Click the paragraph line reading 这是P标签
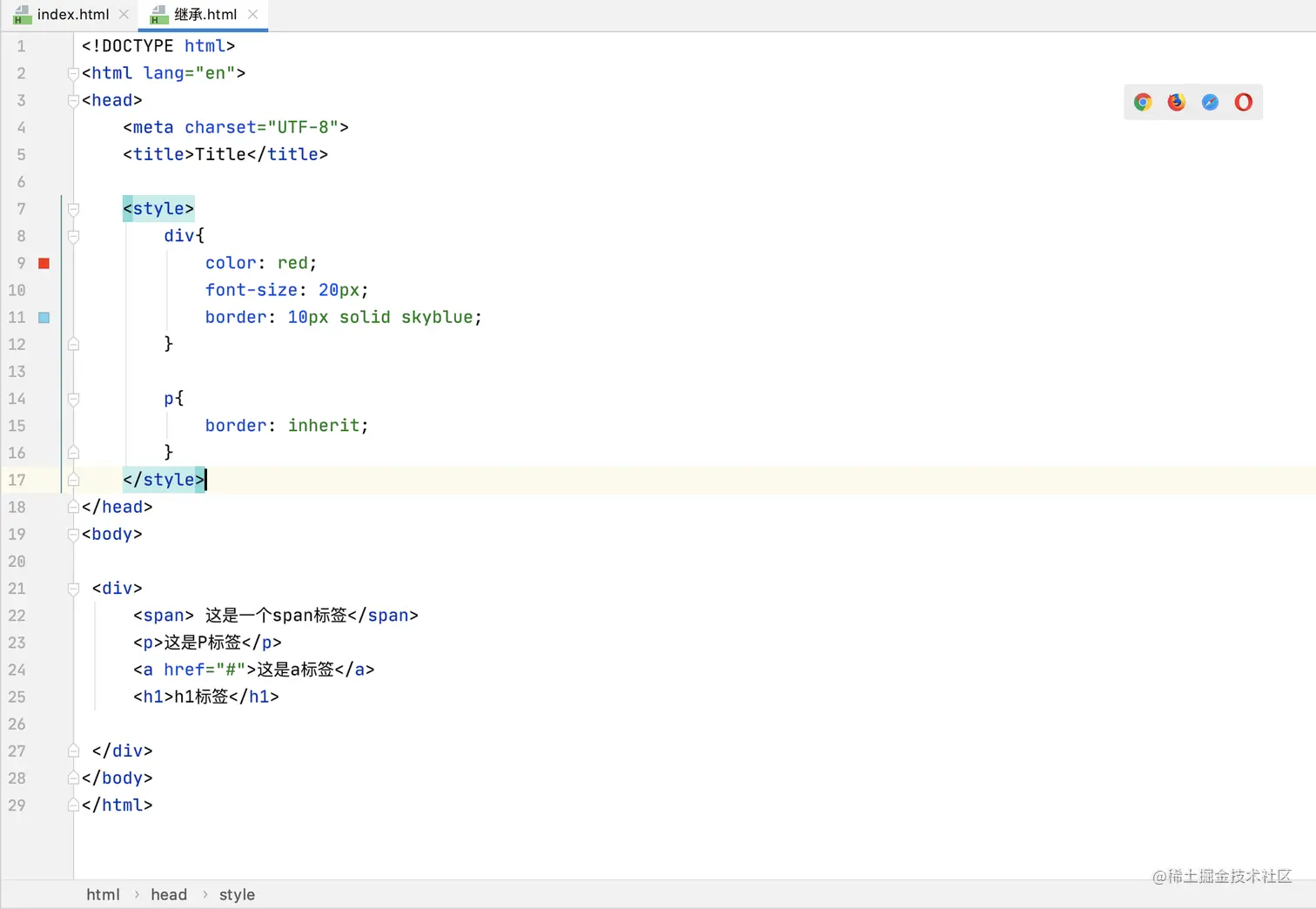1316x909 pixels. (x=207, y=643)
